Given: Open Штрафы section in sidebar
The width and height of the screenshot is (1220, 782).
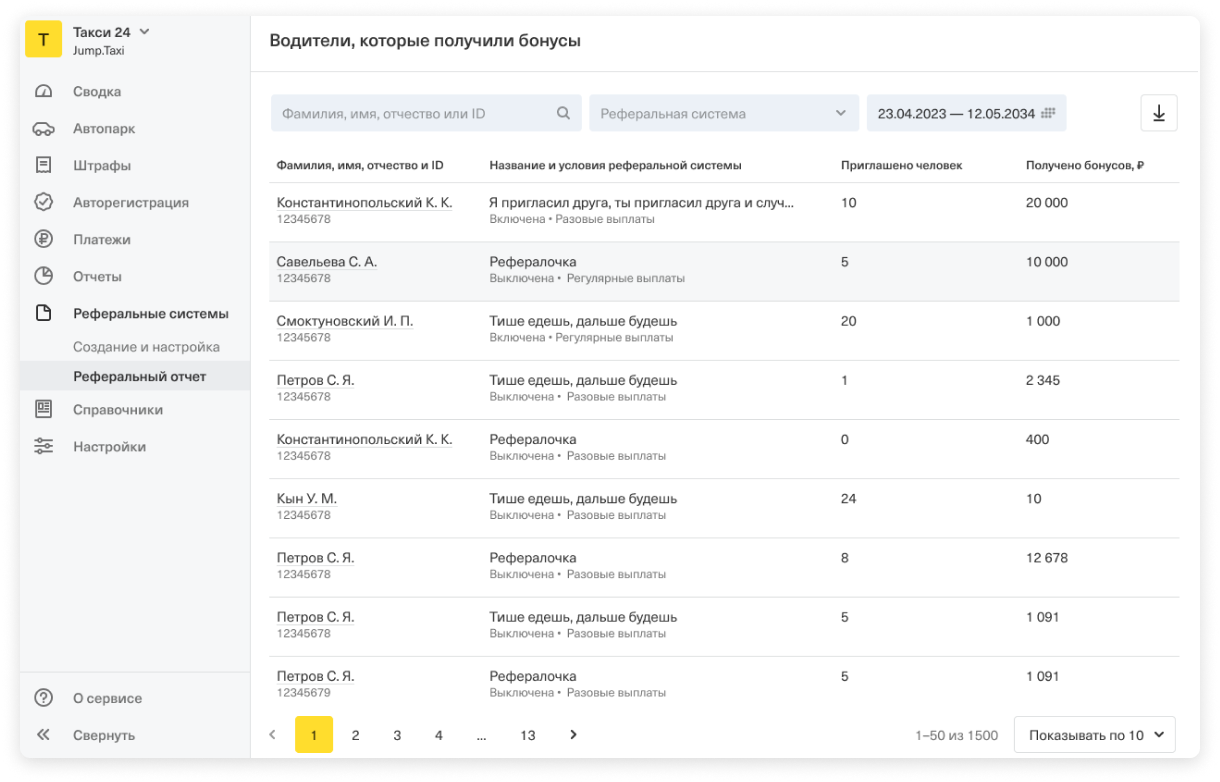Looking at the screenshot, I should click(102, 166).
